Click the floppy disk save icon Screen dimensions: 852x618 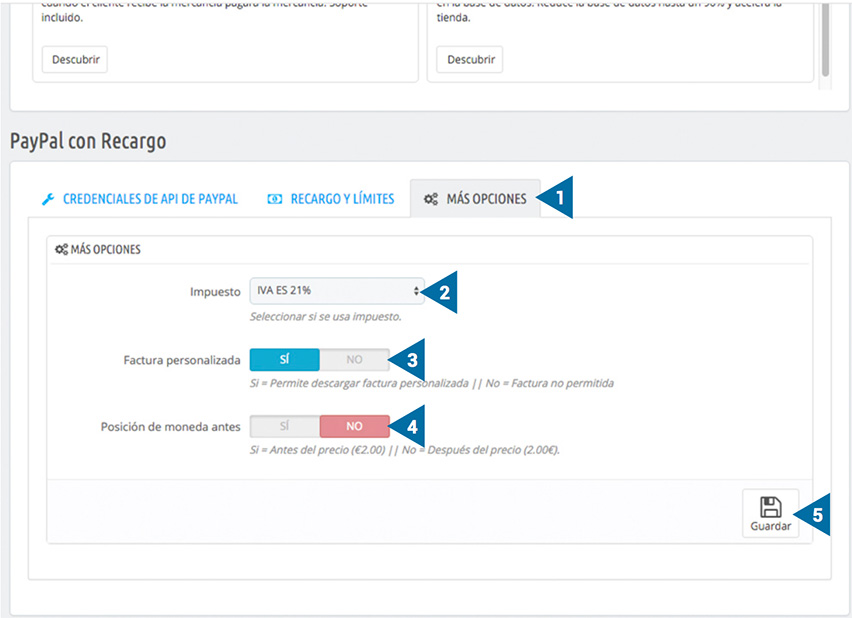point(770,507)
